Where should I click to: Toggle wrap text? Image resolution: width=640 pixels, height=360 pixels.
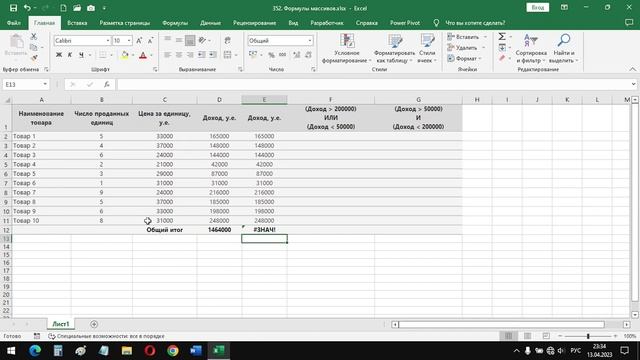coord(228,40)
